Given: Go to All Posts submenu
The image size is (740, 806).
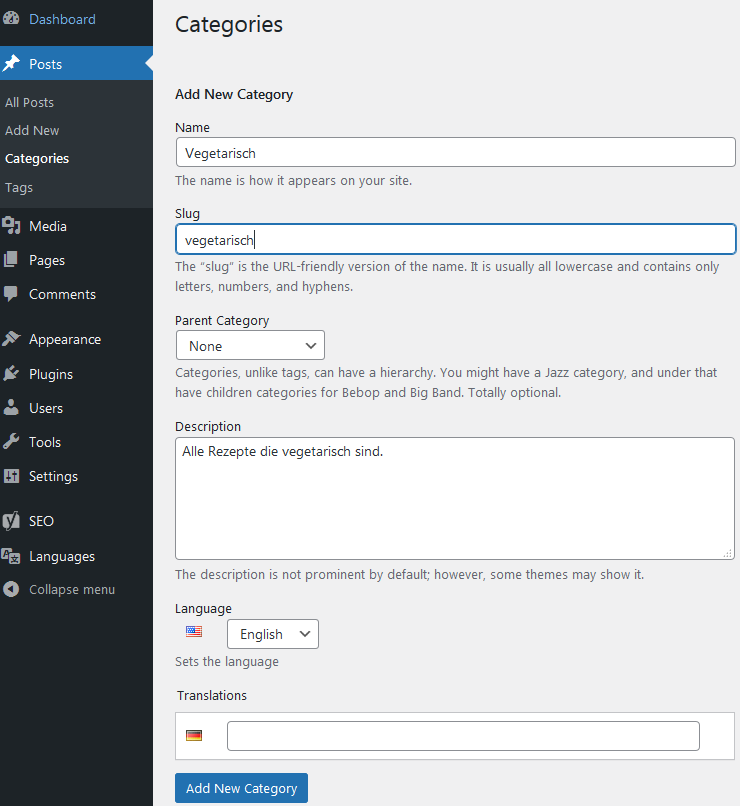Looking at the screenshot, I should [x=29, y=102].
